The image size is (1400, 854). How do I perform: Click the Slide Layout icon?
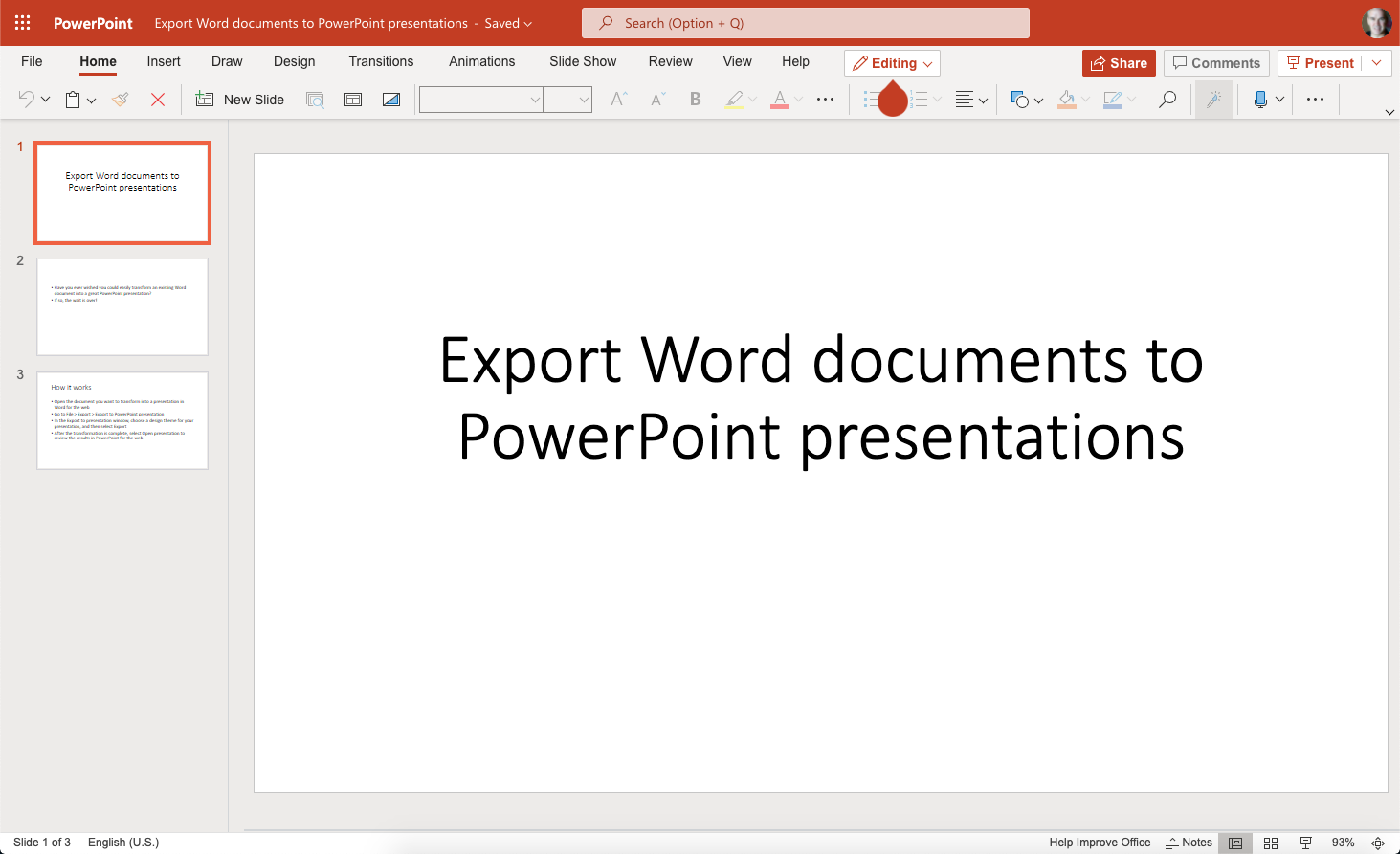[x=353, y=100]
